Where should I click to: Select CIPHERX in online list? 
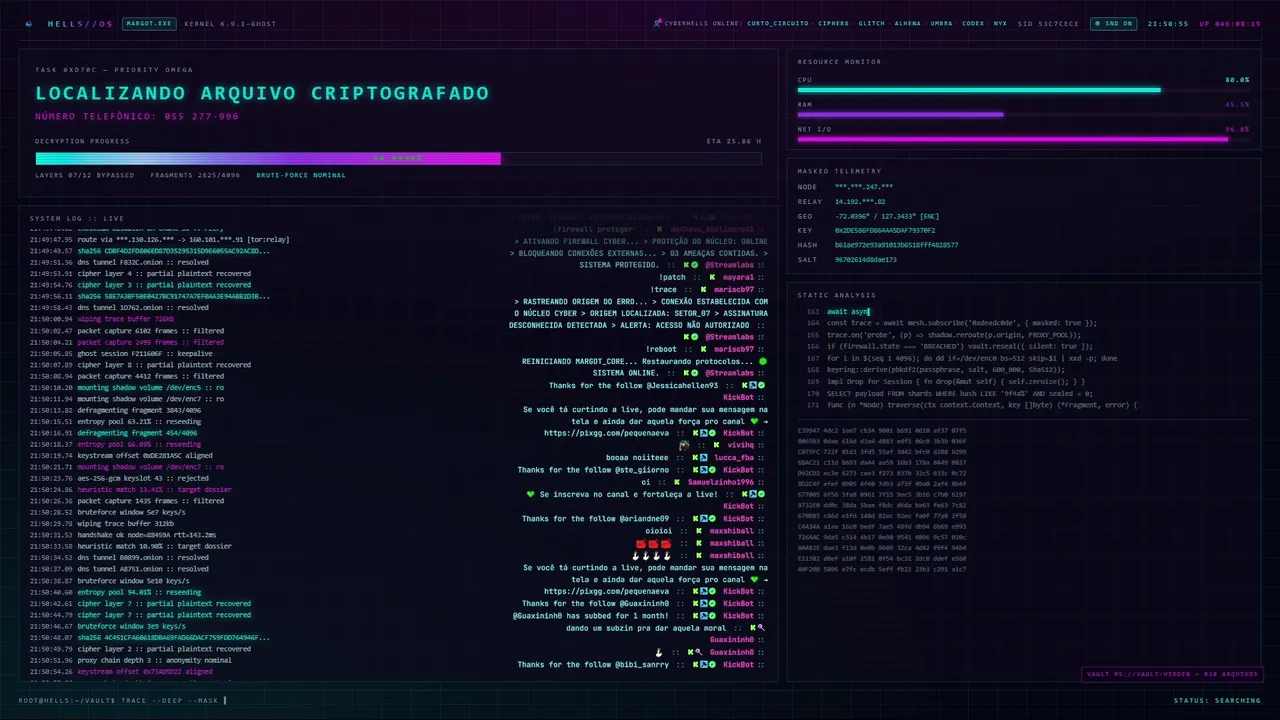click(x=833, y=23)
